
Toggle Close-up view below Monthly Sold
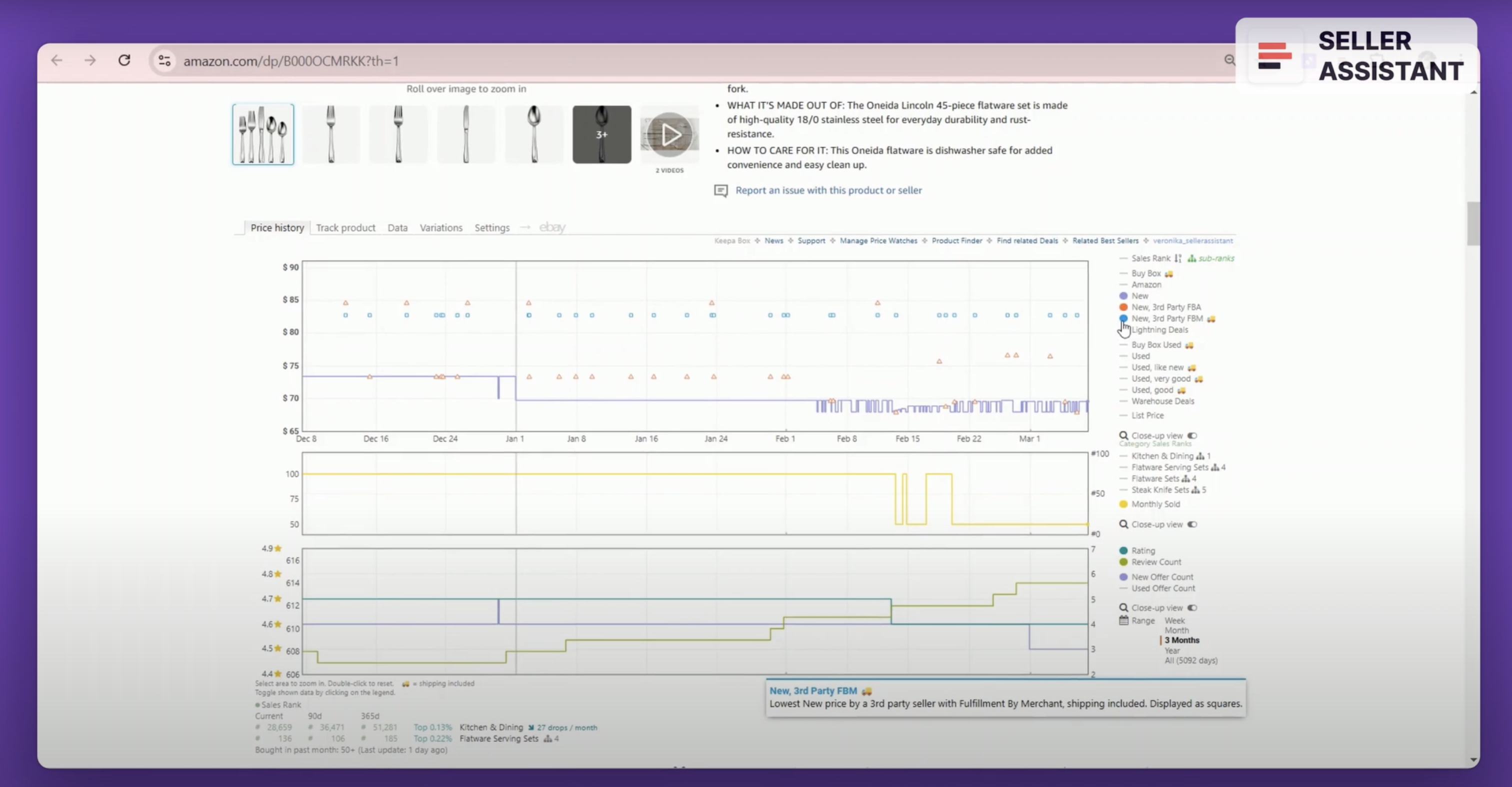1191,524
